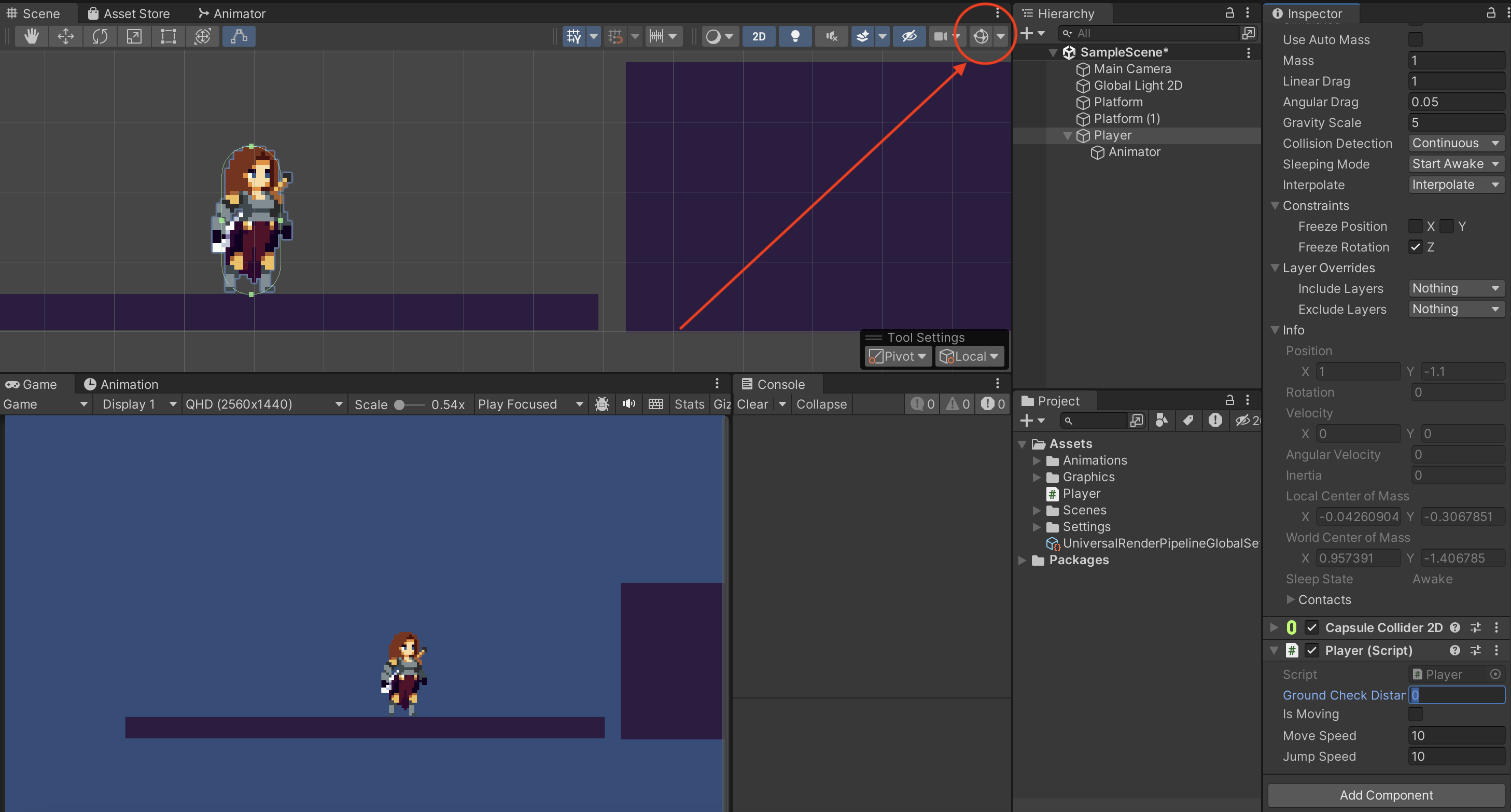The height and width of the screenshot is (812, 1511).
Task: Click the scene camera settings icon
Action: (940, 36)
